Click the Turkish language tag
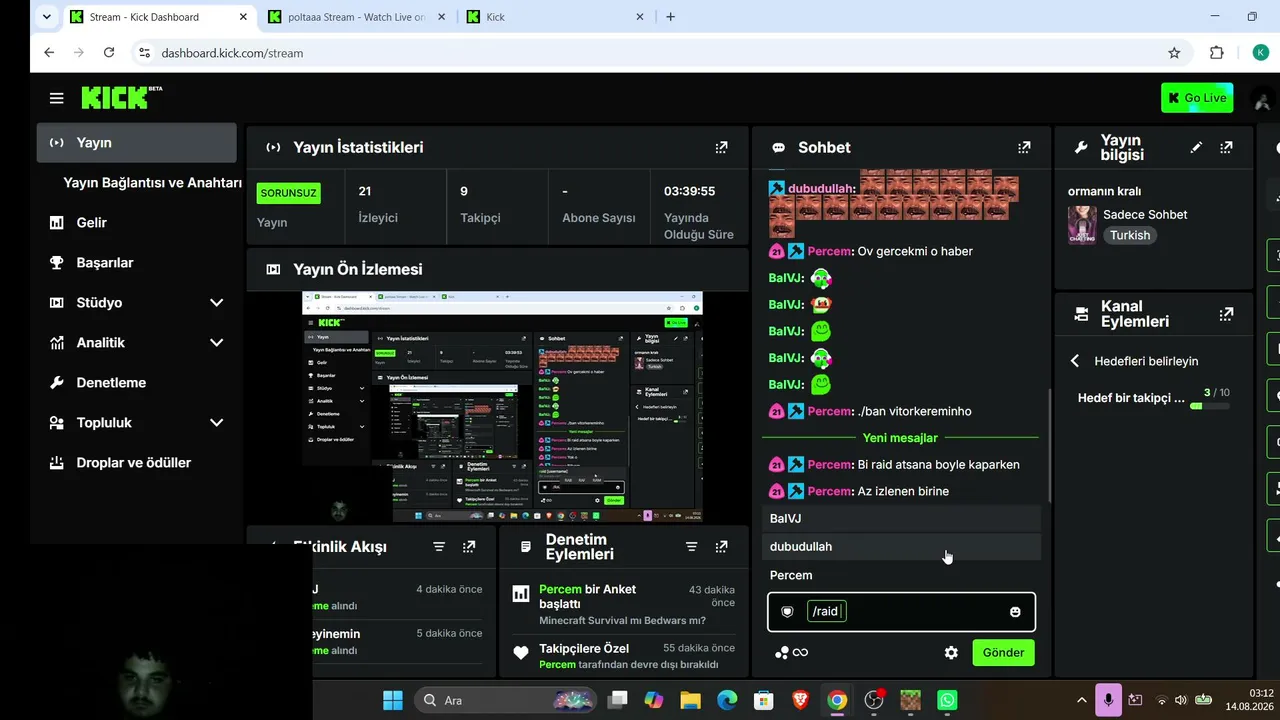1280x720 pixels. [1130, 235]
